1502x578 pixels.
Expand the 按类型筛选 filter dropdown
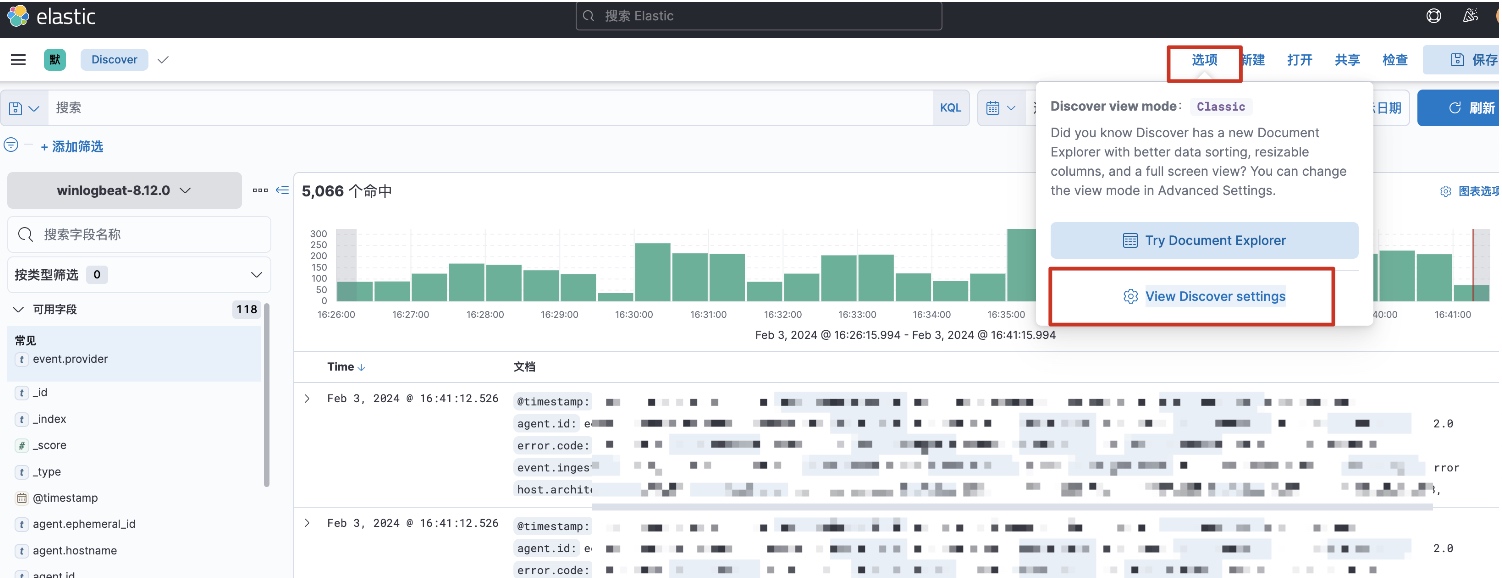(x=138, y=274)
